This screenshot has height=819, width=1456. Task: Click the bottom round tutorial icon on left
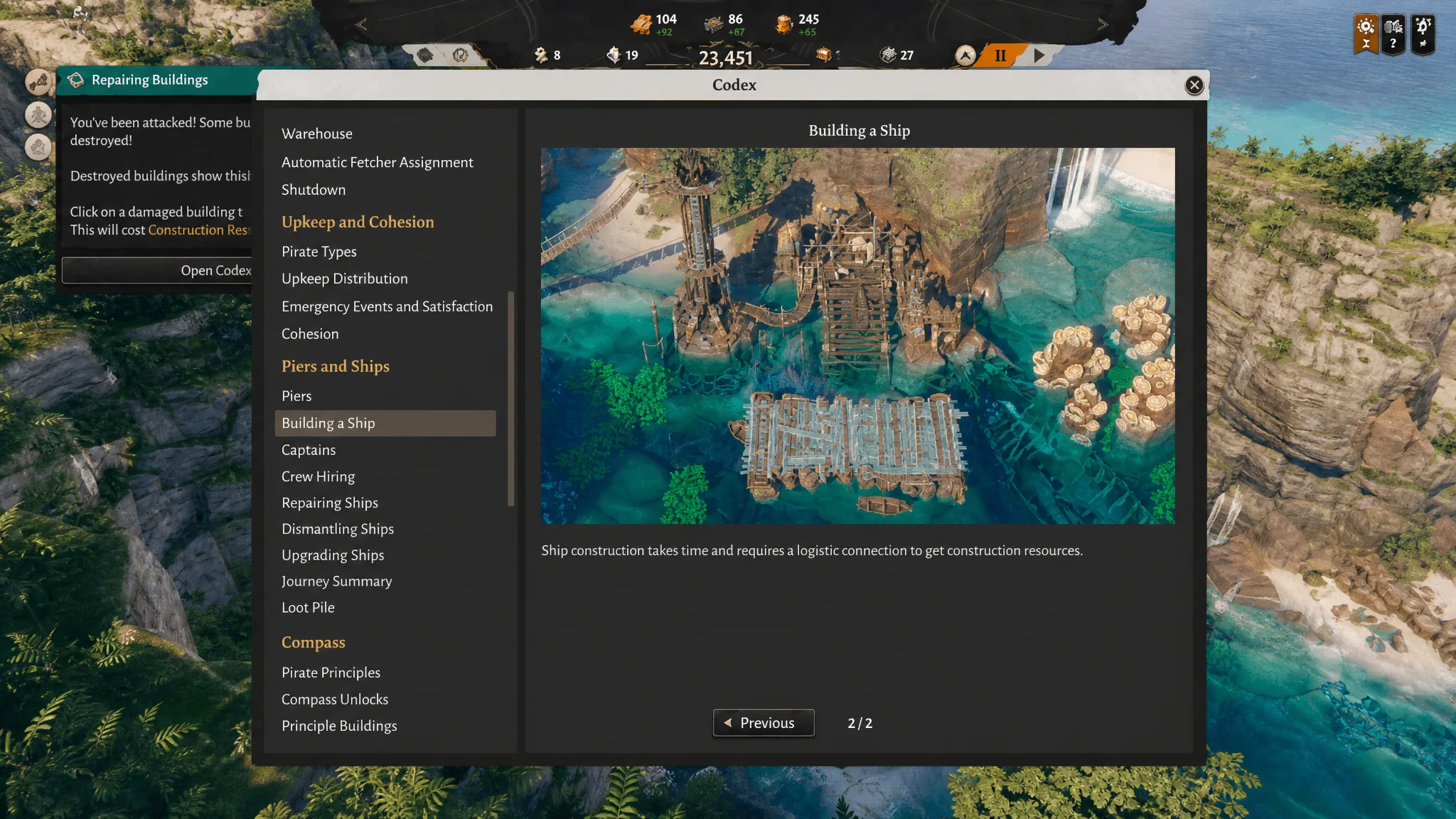tap(38, 146)
